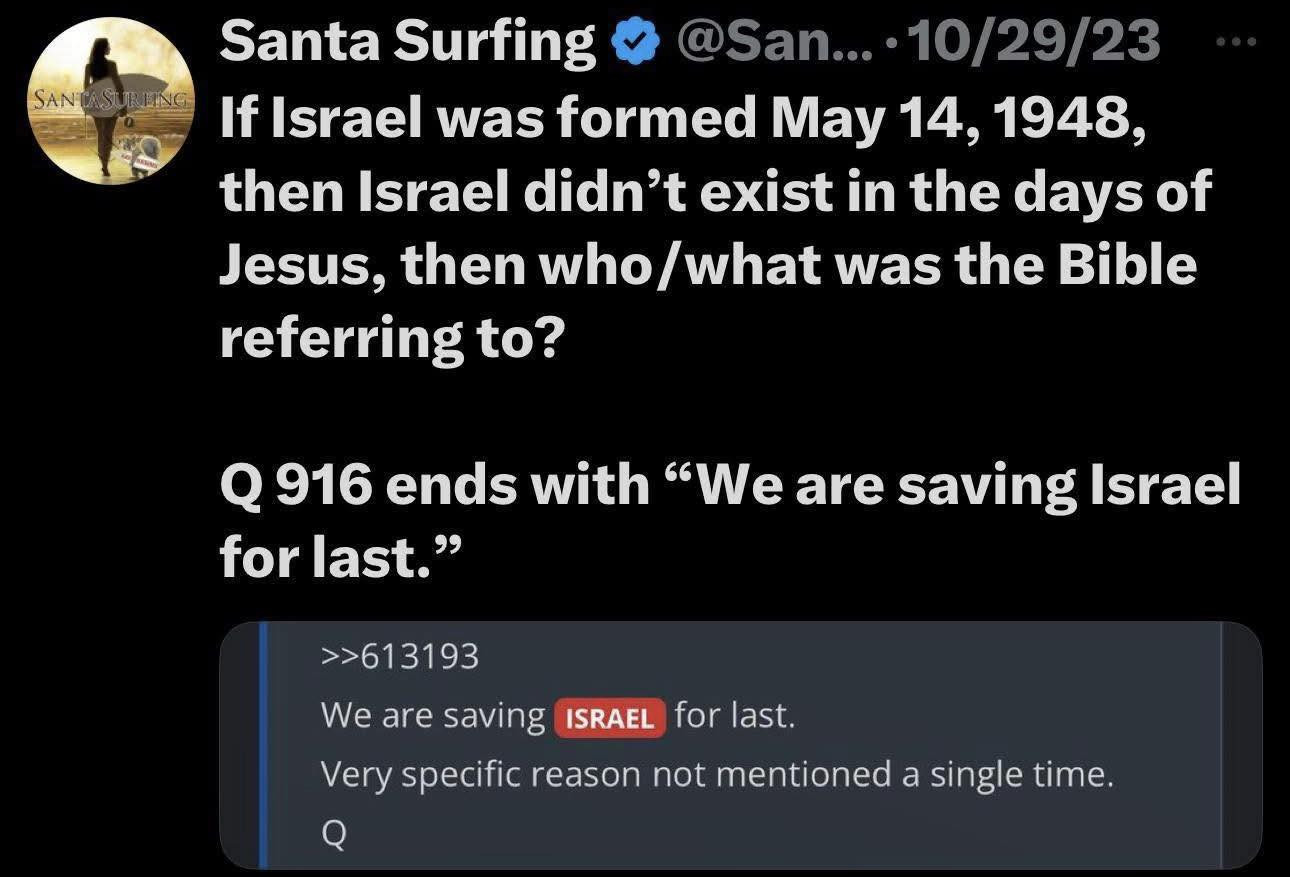
Task: Open the Santa Surfing profile avatar
Action: pos(110,100)
